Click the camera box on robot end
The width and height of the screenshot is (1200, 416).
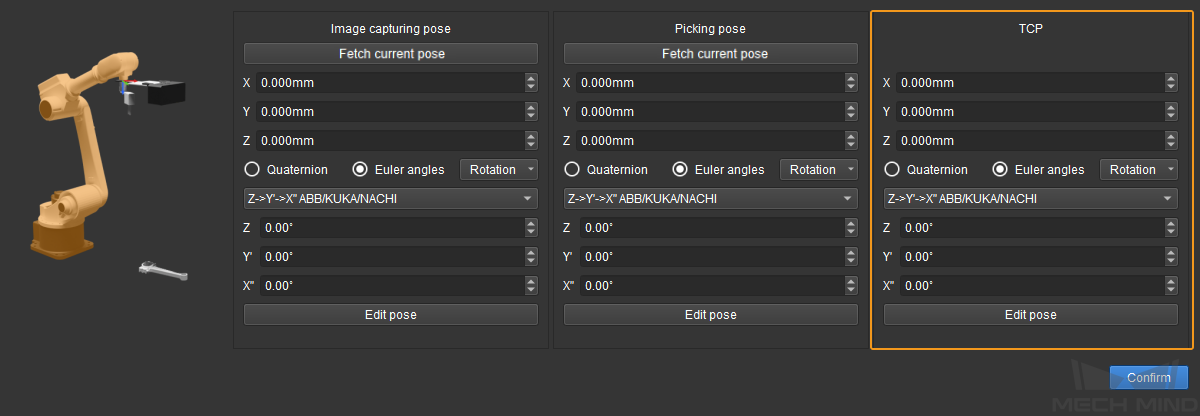164,92
